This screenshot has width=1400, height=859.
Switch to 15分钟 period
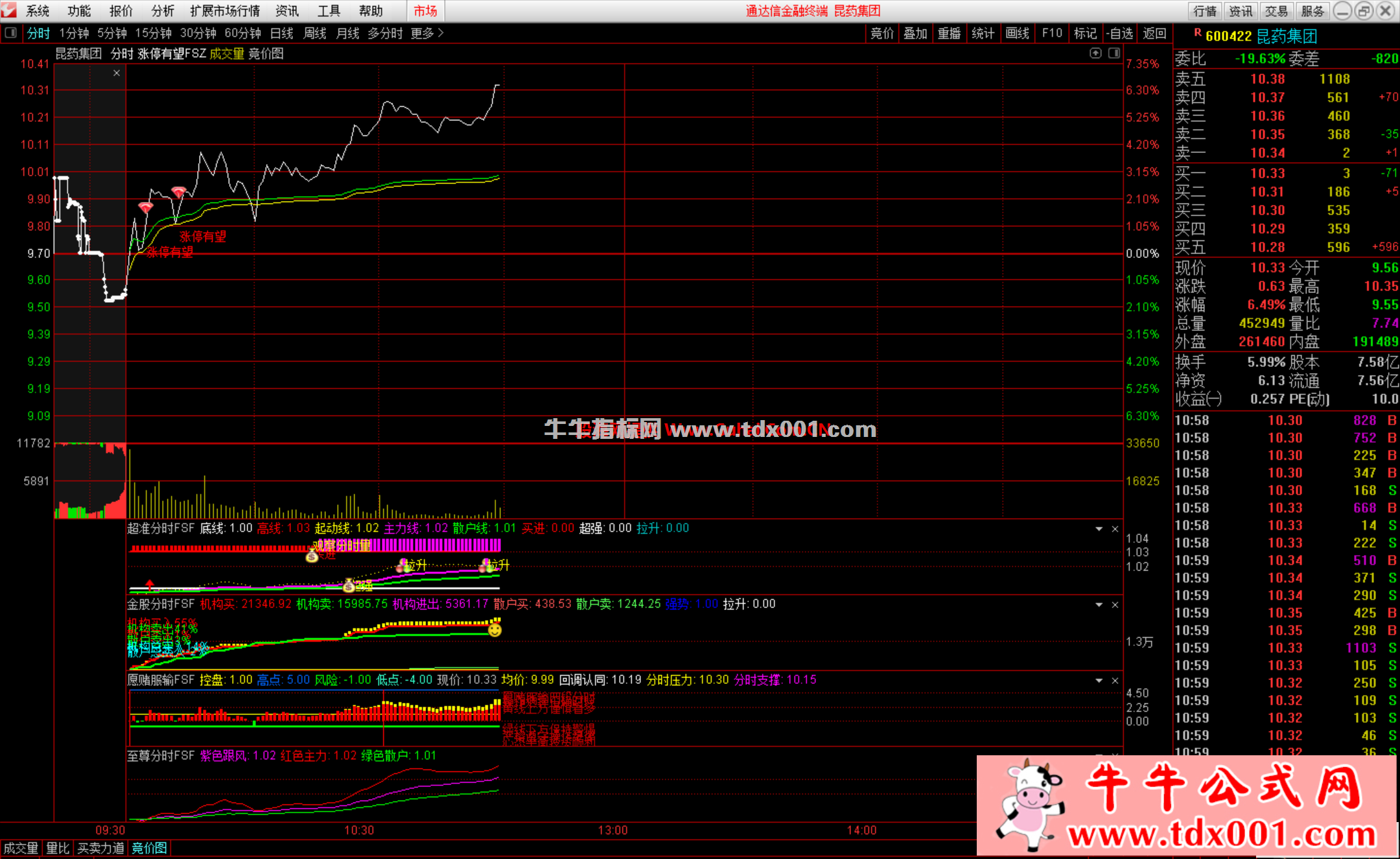click(153, 33)
